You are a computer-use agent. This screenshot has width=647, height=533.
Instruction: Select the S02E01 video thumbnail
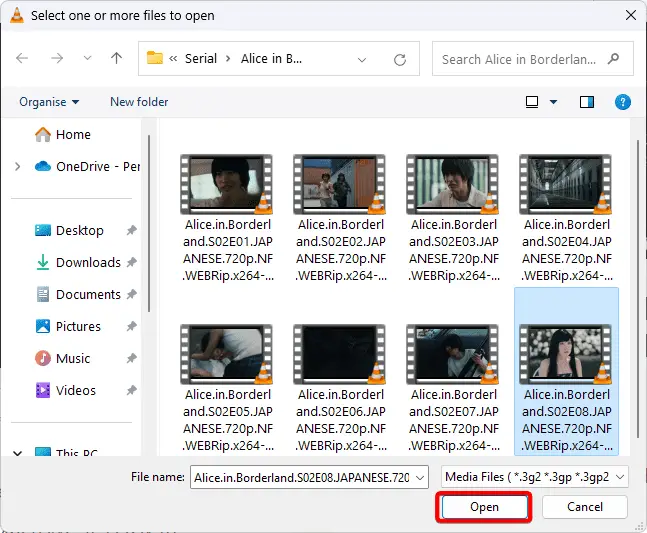pyautogui.click(x=227, y=184)
